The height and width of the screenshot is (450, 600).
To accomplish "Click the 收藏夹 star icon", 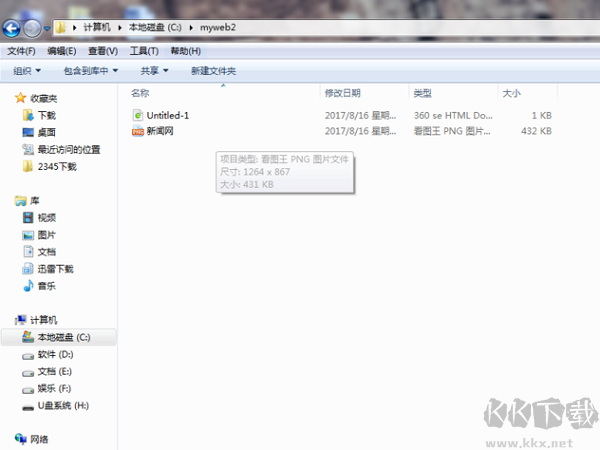I will [x=20, y=98].
